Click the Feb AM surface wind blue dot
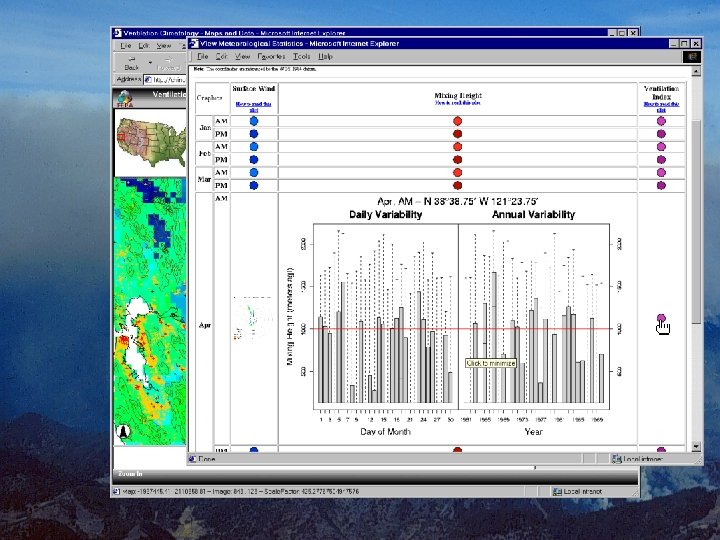Image resolution: width=720 pixels, height=540 pixels. (x=253, y=146)
